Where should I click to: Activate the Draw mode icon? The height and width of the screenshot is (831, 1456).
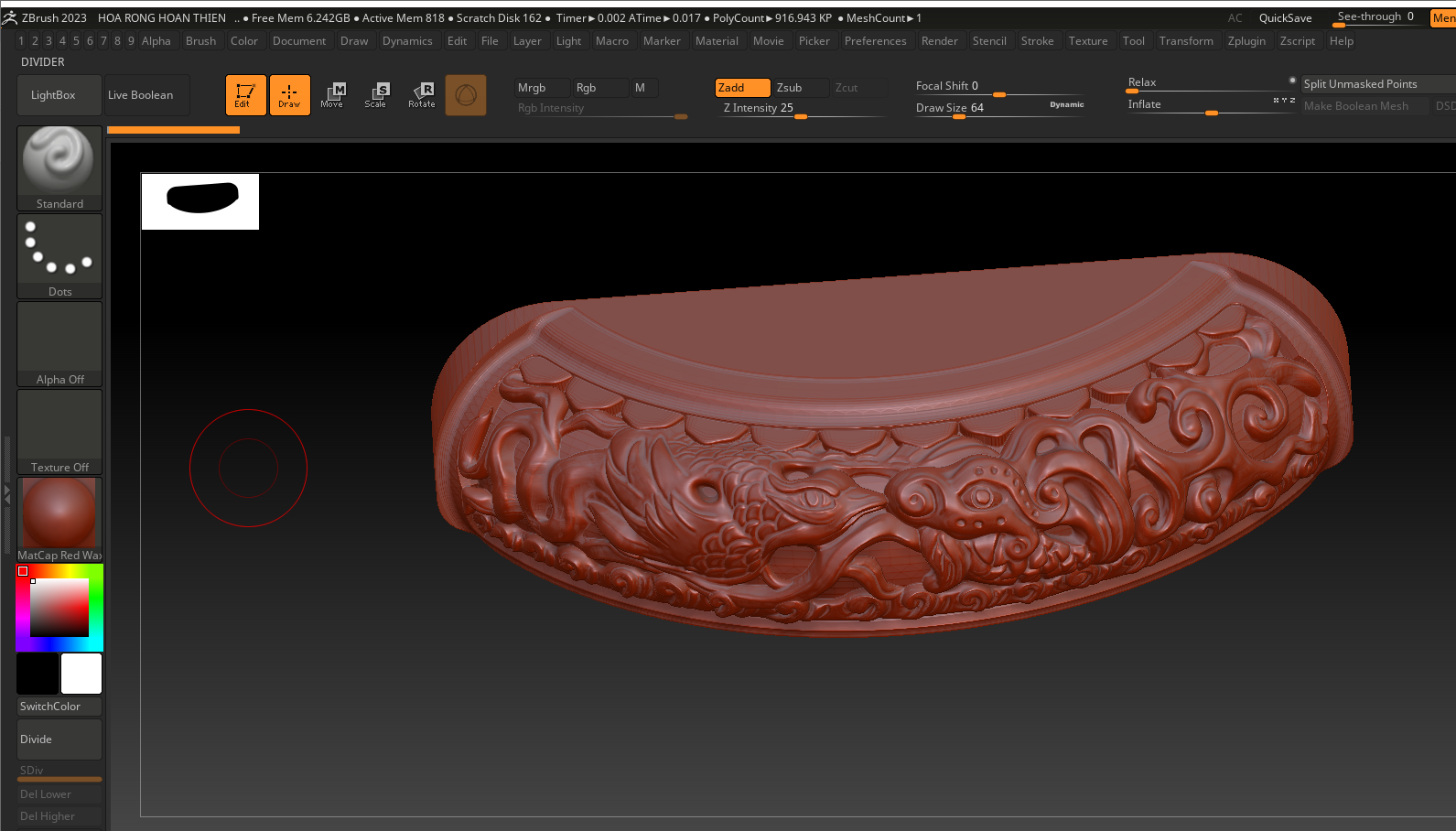[x=289, y=95]
